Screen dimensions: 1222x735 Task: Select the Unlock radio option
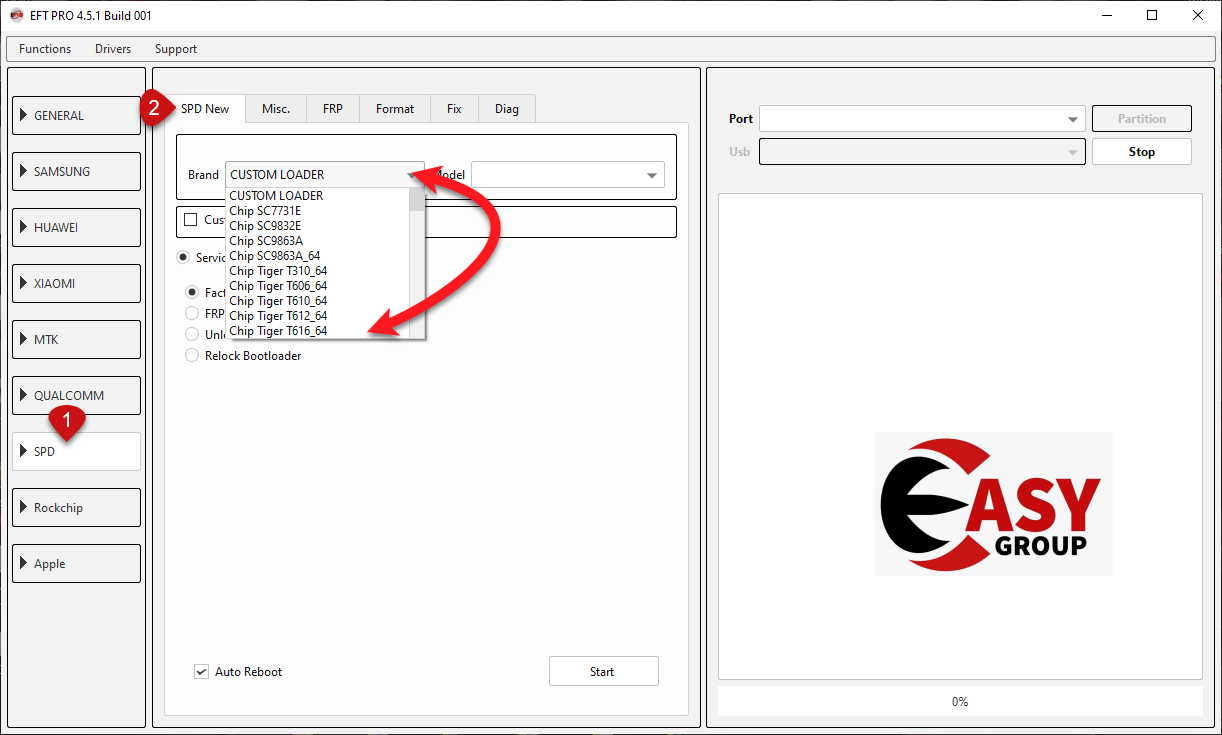click(x=192, y=334)
